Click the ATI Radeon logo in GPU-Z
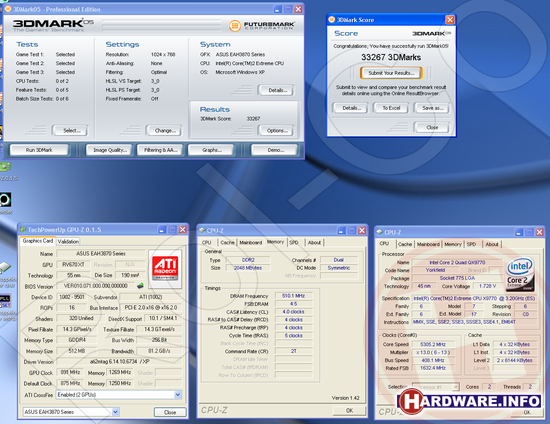The height and width of the screenshot is (424, 550). point(165,269)
